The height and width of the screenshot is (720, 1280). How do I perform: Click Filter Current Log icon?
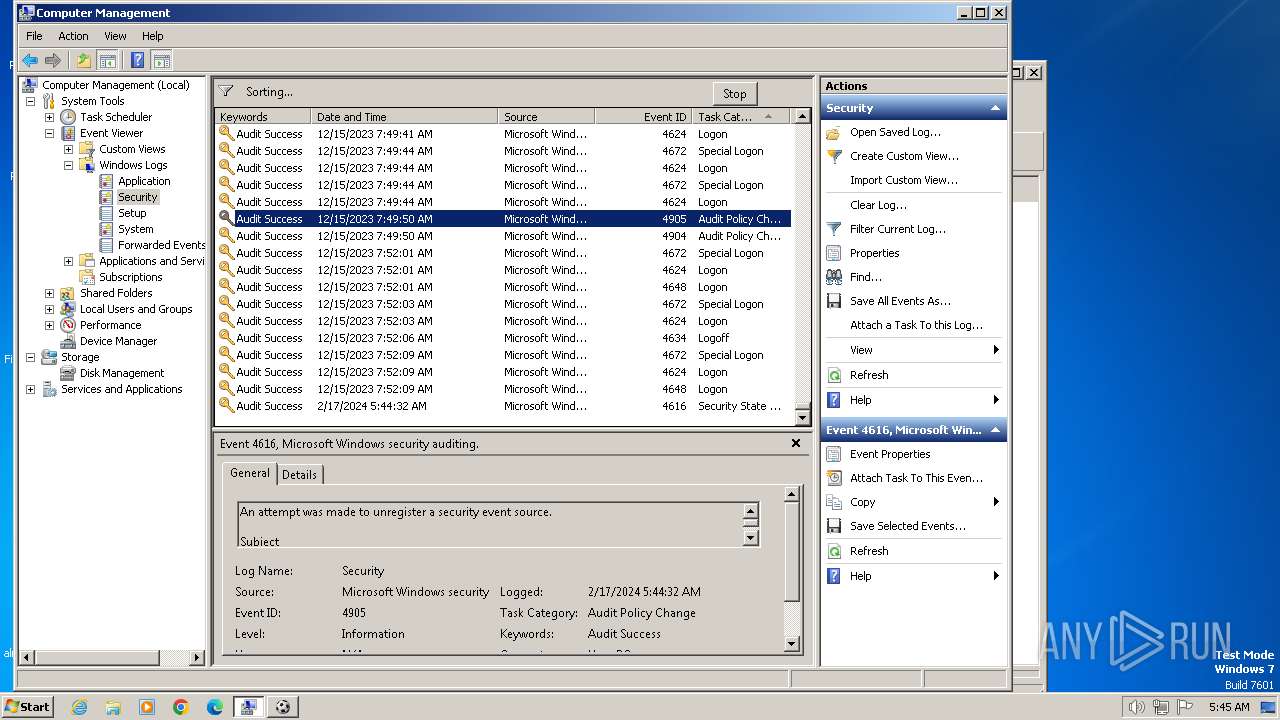click(833, 229)
